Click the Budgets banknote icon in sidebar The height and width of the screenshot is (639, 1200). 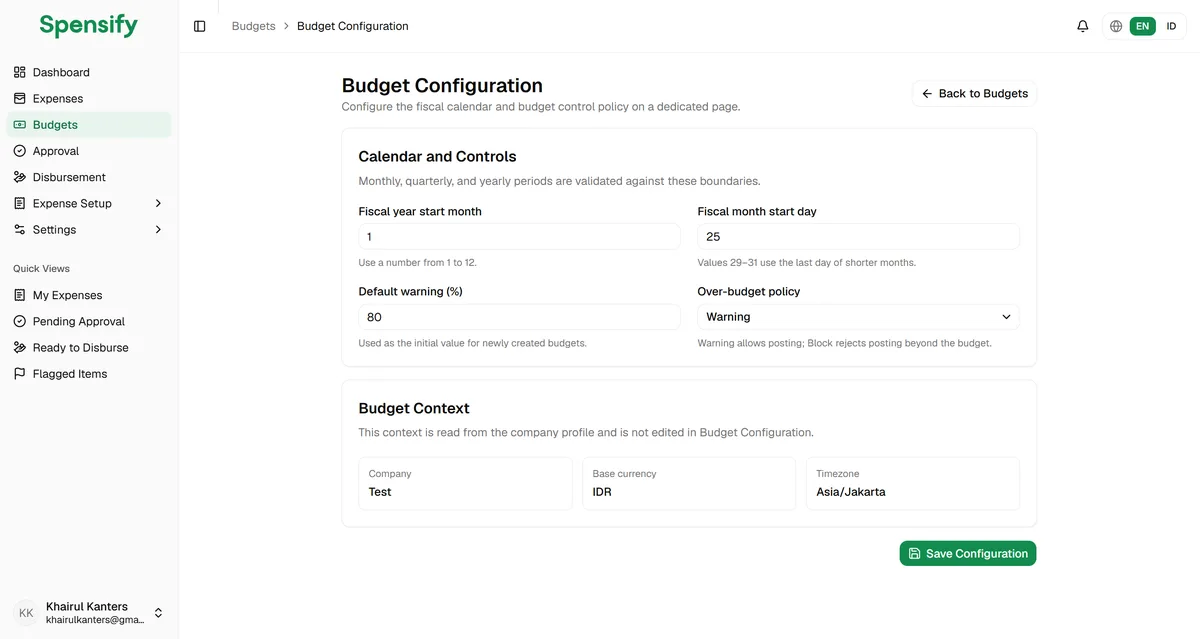tap(20, 125)
